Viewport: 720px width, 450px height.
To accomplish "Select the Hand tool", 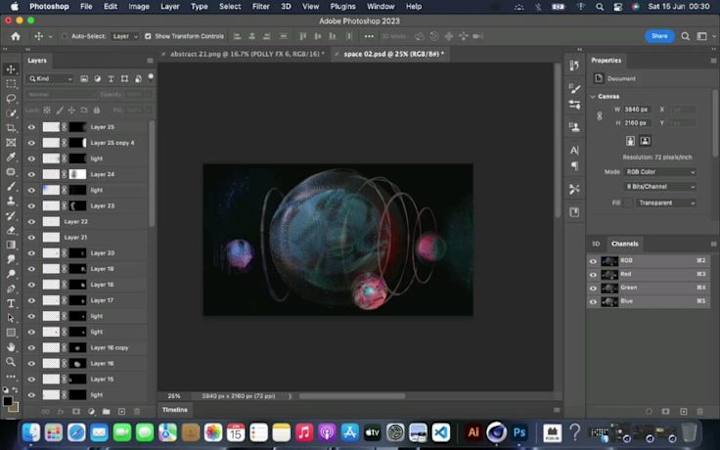I will 11,347.
